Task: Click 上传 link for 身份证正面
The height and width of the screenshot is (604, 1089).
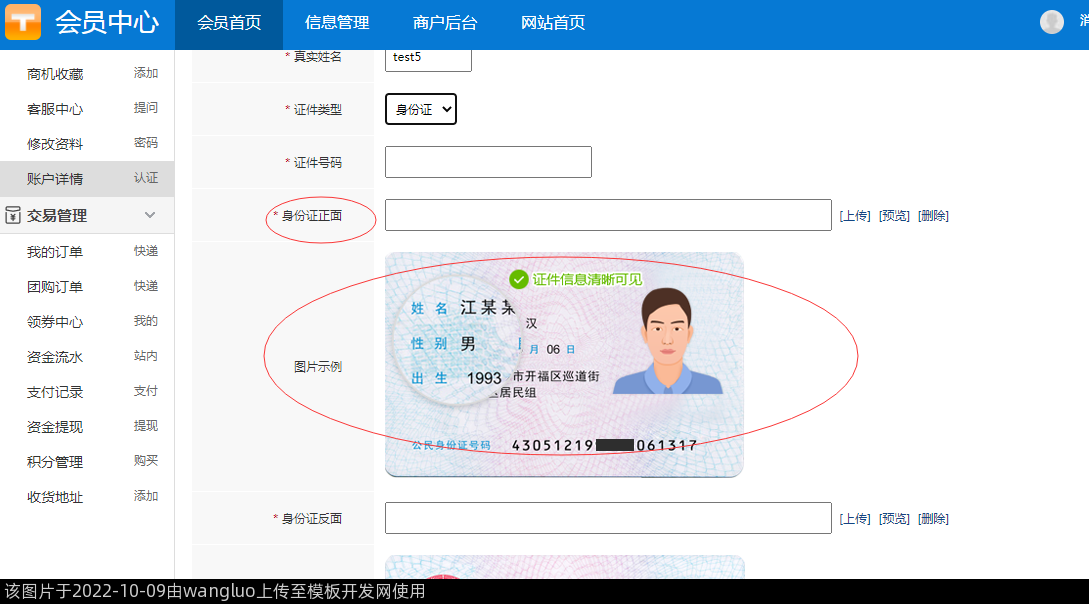Action: (x=855, y=215)
